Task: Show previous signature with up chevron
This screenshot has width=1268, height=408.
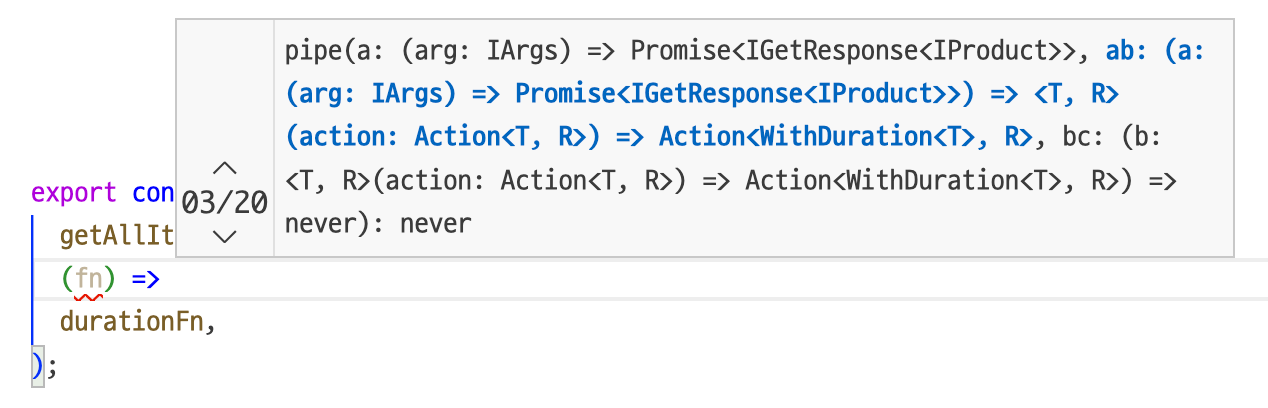Action: tap(226, 167)
